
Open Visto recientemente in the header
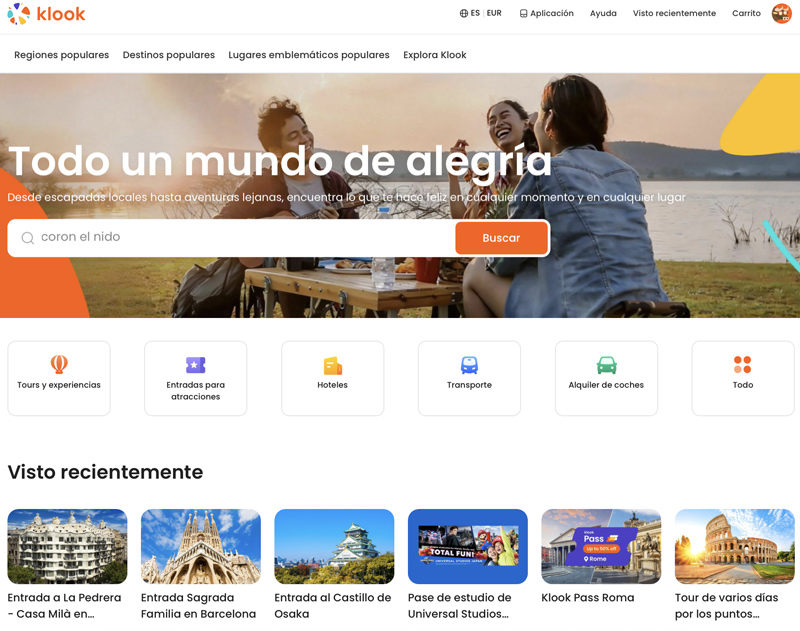[674, 13]
